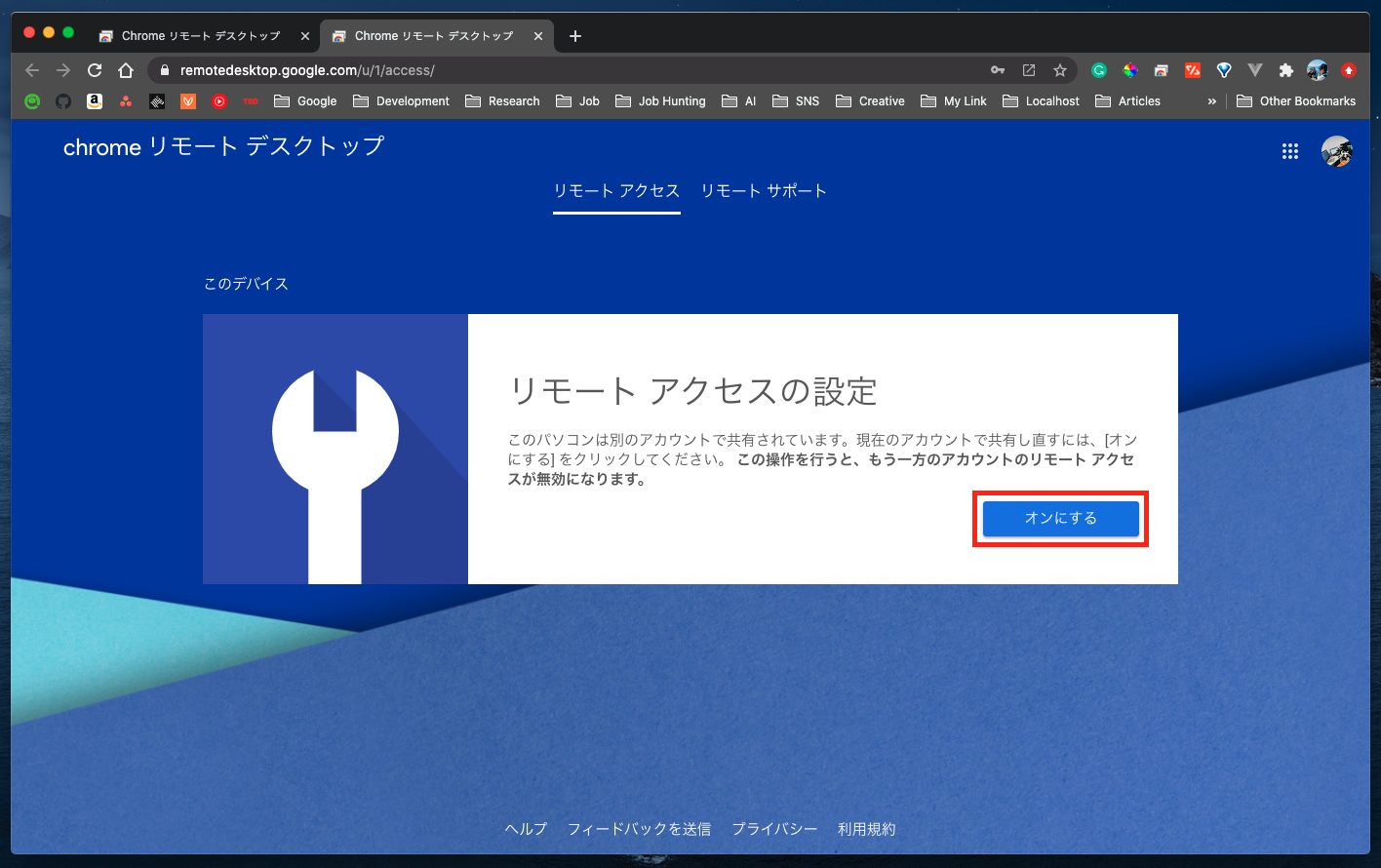Screen dimensions: 1381x868
Task: Open the Extensions puzzle menu
Action: (x=1286, y=70)
